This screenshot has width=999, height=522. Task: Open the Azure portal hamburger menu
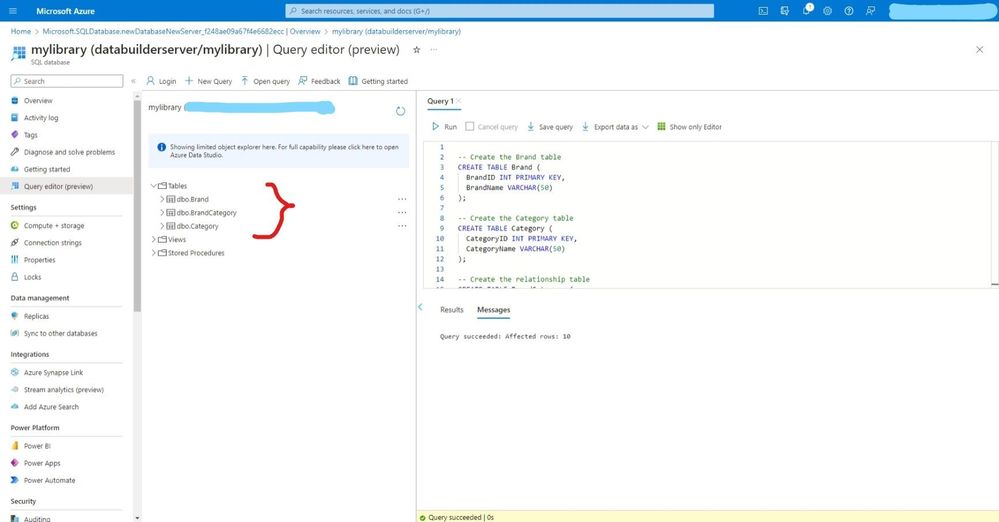tap(13, 11)
